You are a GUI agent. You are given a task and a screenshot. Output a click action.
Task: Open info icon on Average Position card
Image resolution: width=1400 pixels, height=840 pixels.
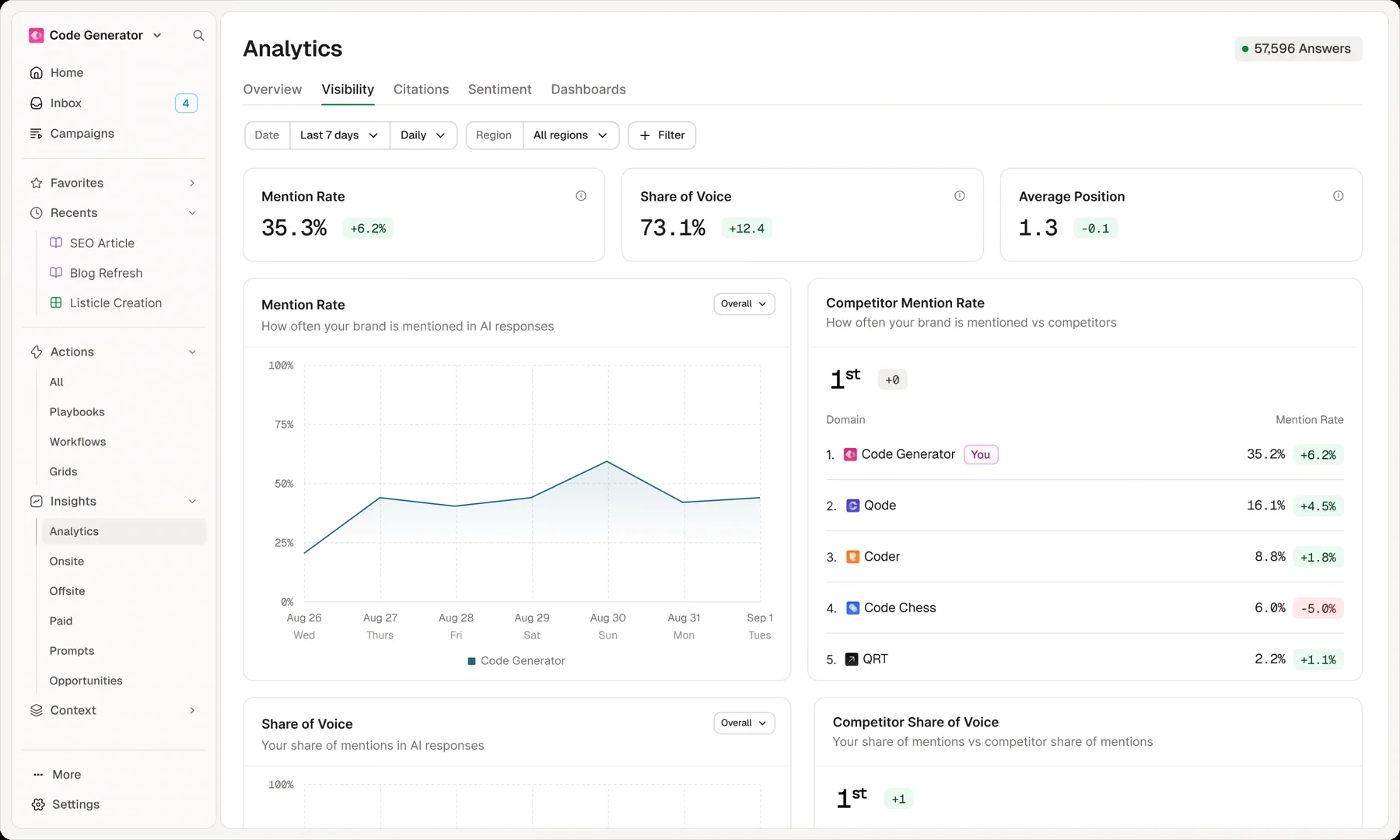click(1339, 196)
